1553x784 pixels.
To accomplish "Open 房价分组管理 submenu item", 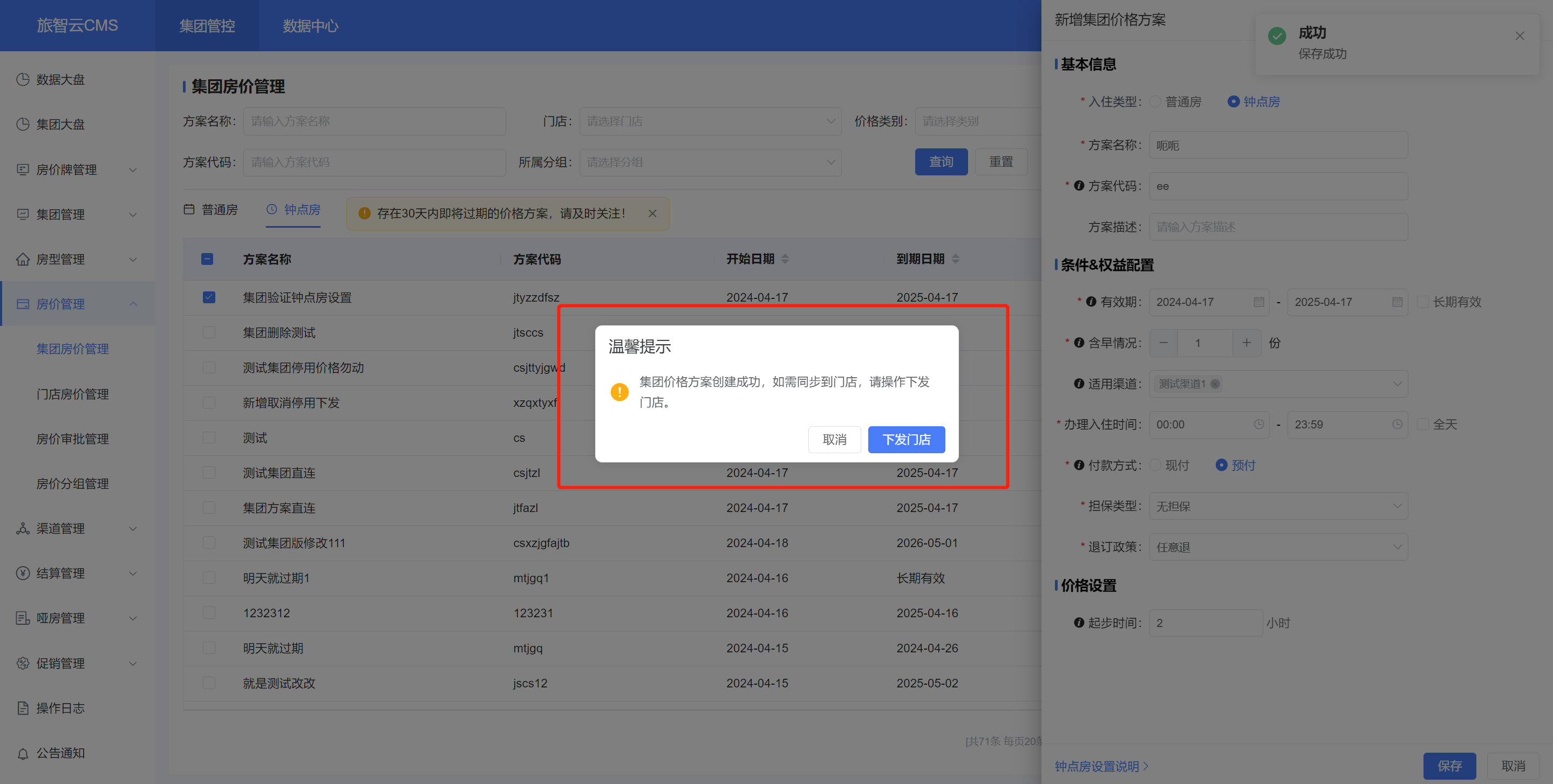I will pos(72,484).
